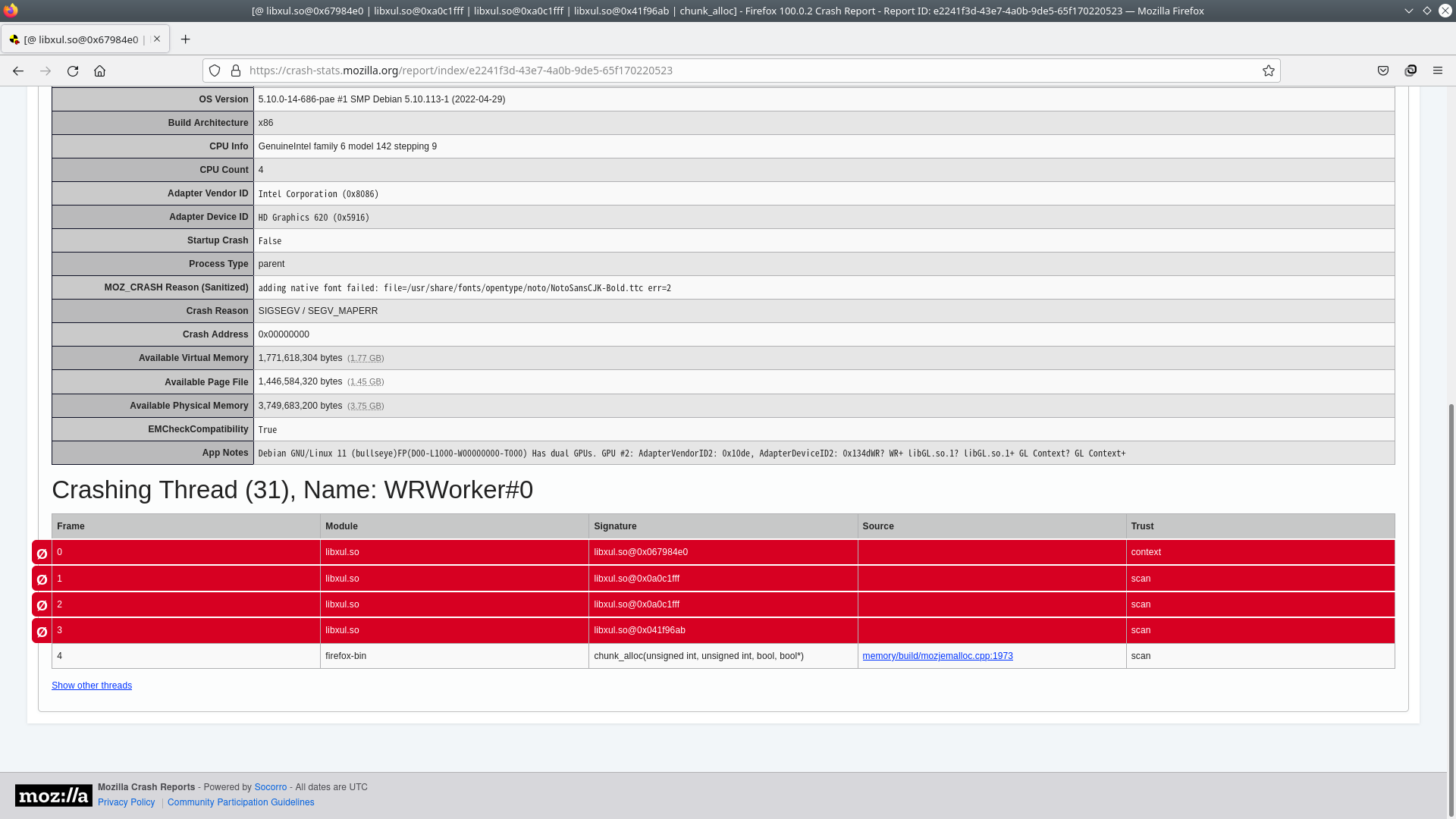Click the Process Type parent value
1456x819 pixels.
tap(271, 264)
